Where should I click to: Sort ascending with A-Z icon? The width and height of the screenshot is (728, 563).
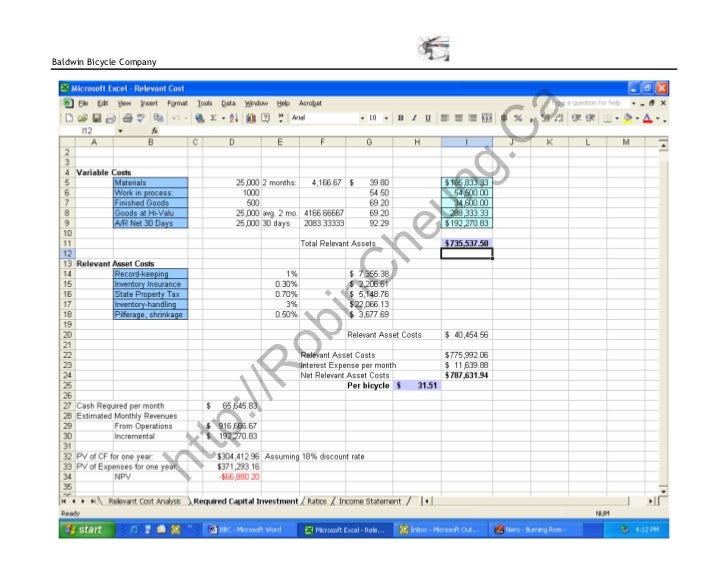click(x=234, y=118)
